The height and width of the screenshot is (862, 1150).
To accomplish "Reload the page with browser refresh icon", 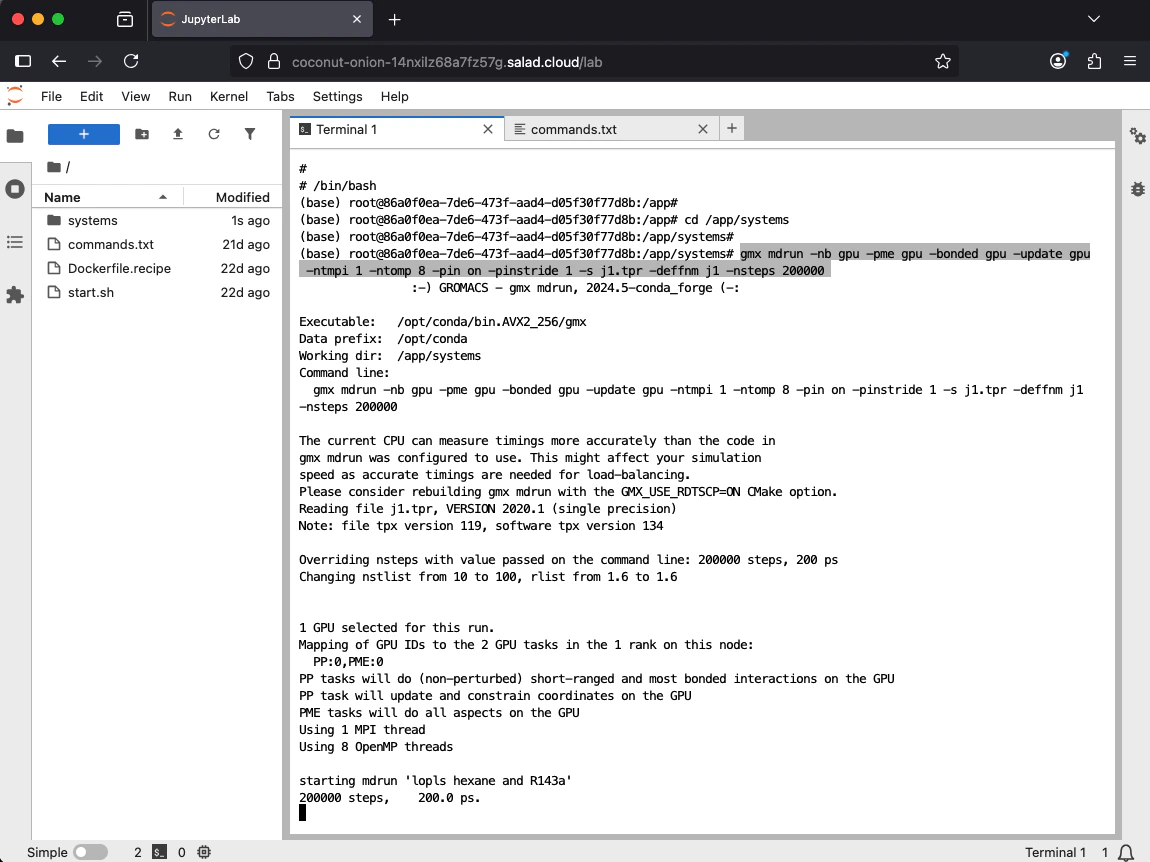I will pyautogui.click(x=131, y=62).
